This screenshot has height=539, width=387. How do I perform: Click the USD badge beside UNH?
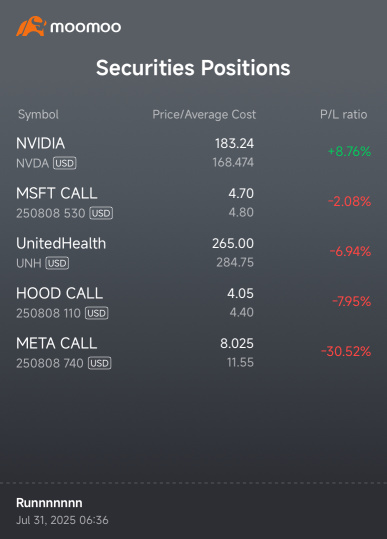57,263
